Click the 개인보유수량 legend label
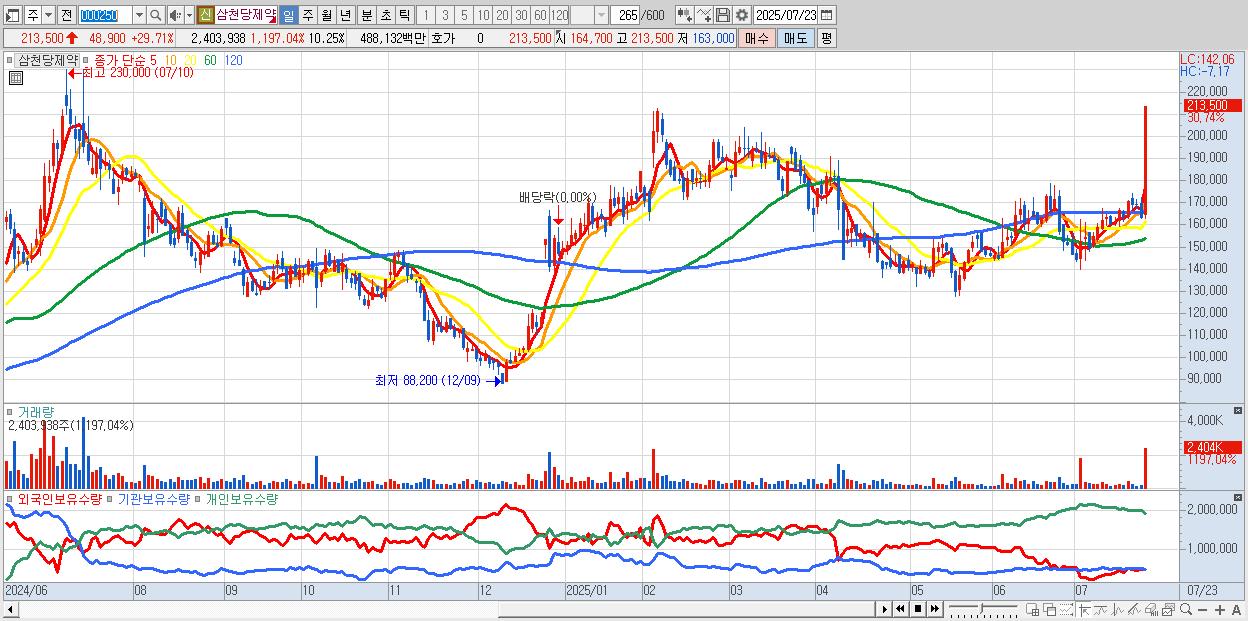This screenshot has width=1248, height=621. pyautogui.click(x=241, y=498)
